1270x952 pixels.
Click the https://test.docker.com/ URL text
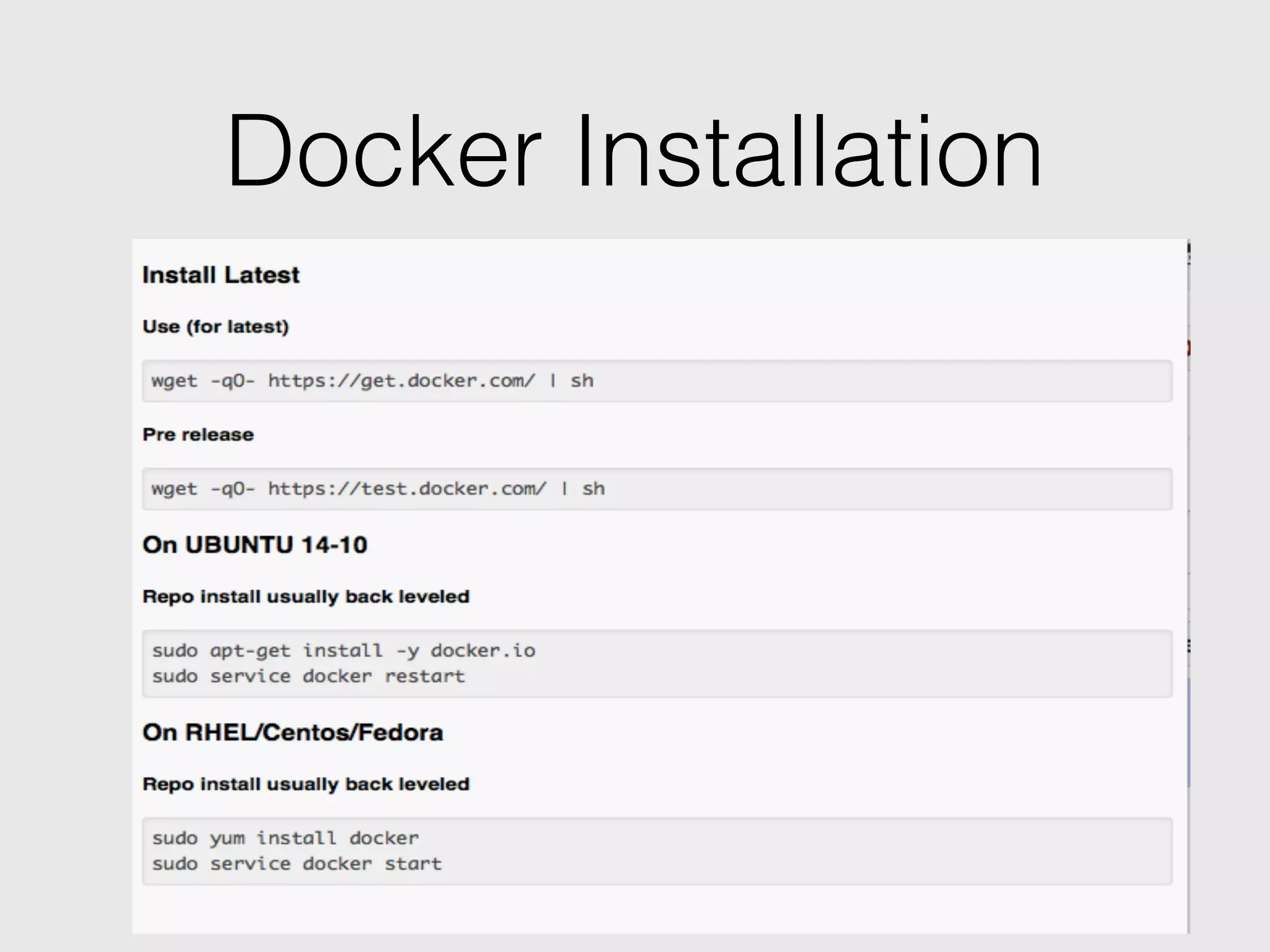407,489
